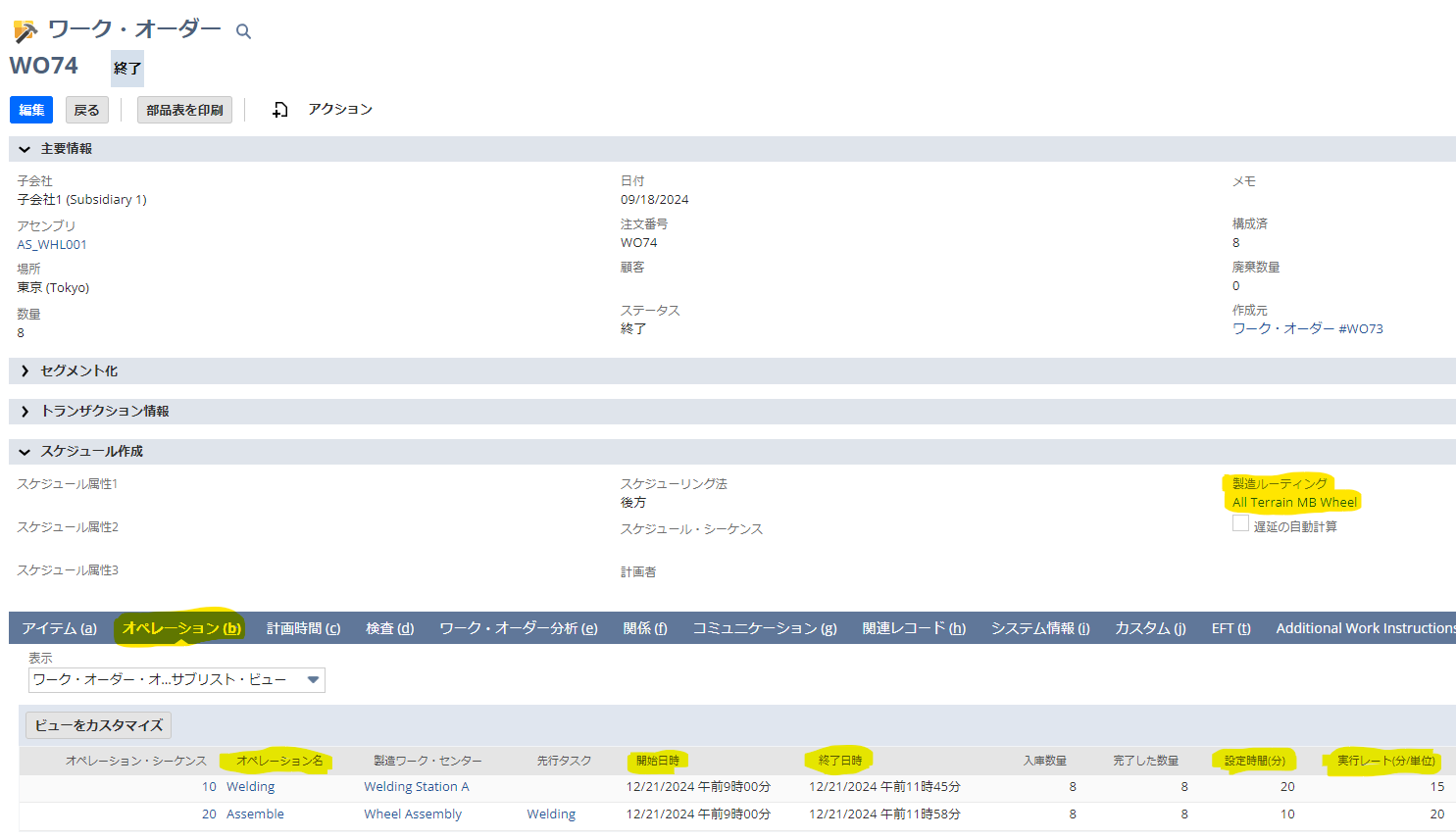Image resolution: width=1456 pixels, height=839 pixels.
Task: Switch to the オペレーション (b) tab
Action: pyautogui.click(x=181, y=628)
